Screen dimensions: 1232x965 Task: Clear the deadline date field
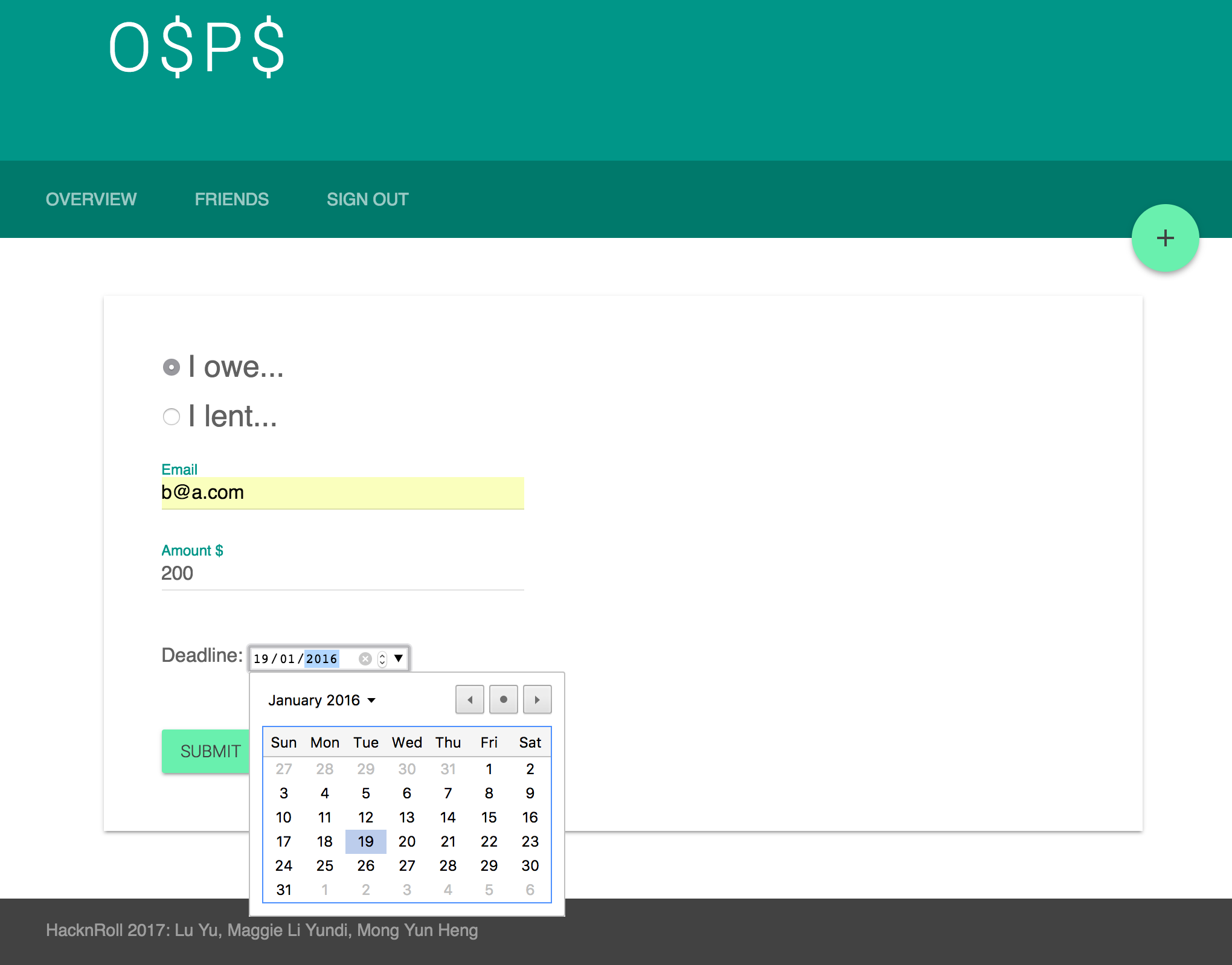coord(365,659)
